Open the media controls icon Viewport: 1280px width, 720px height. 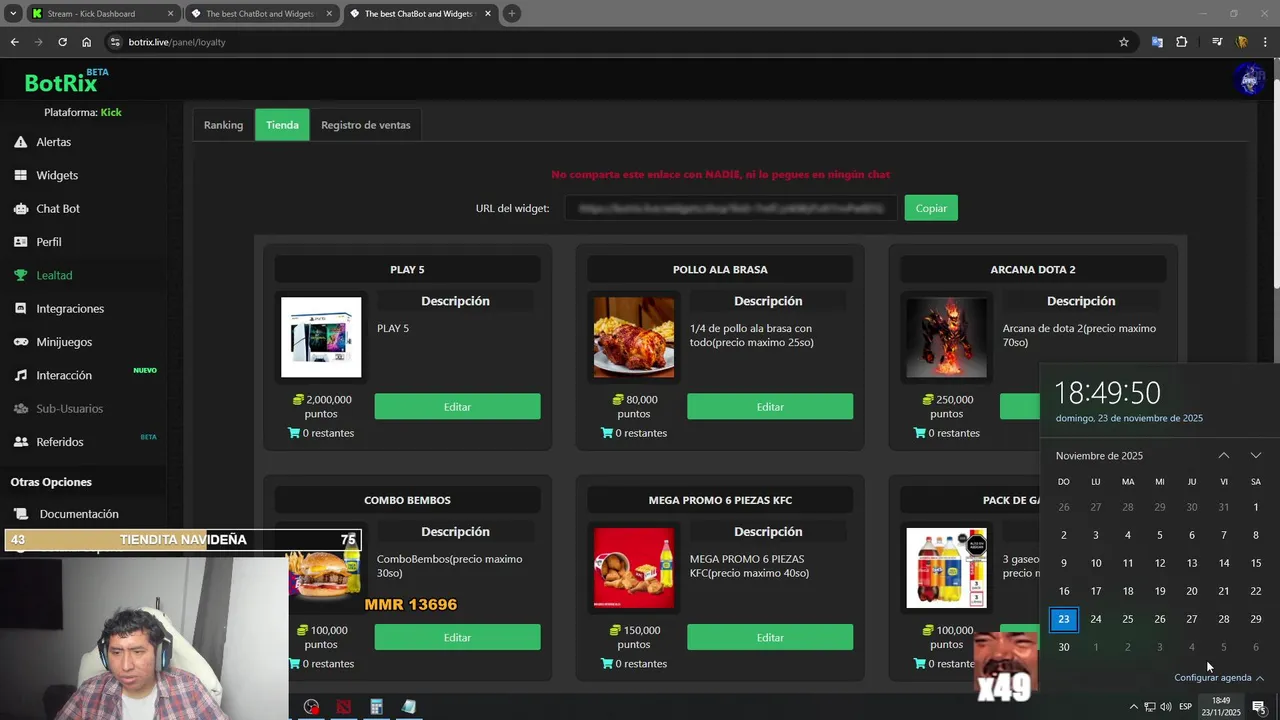click(x=1217, y=42)
